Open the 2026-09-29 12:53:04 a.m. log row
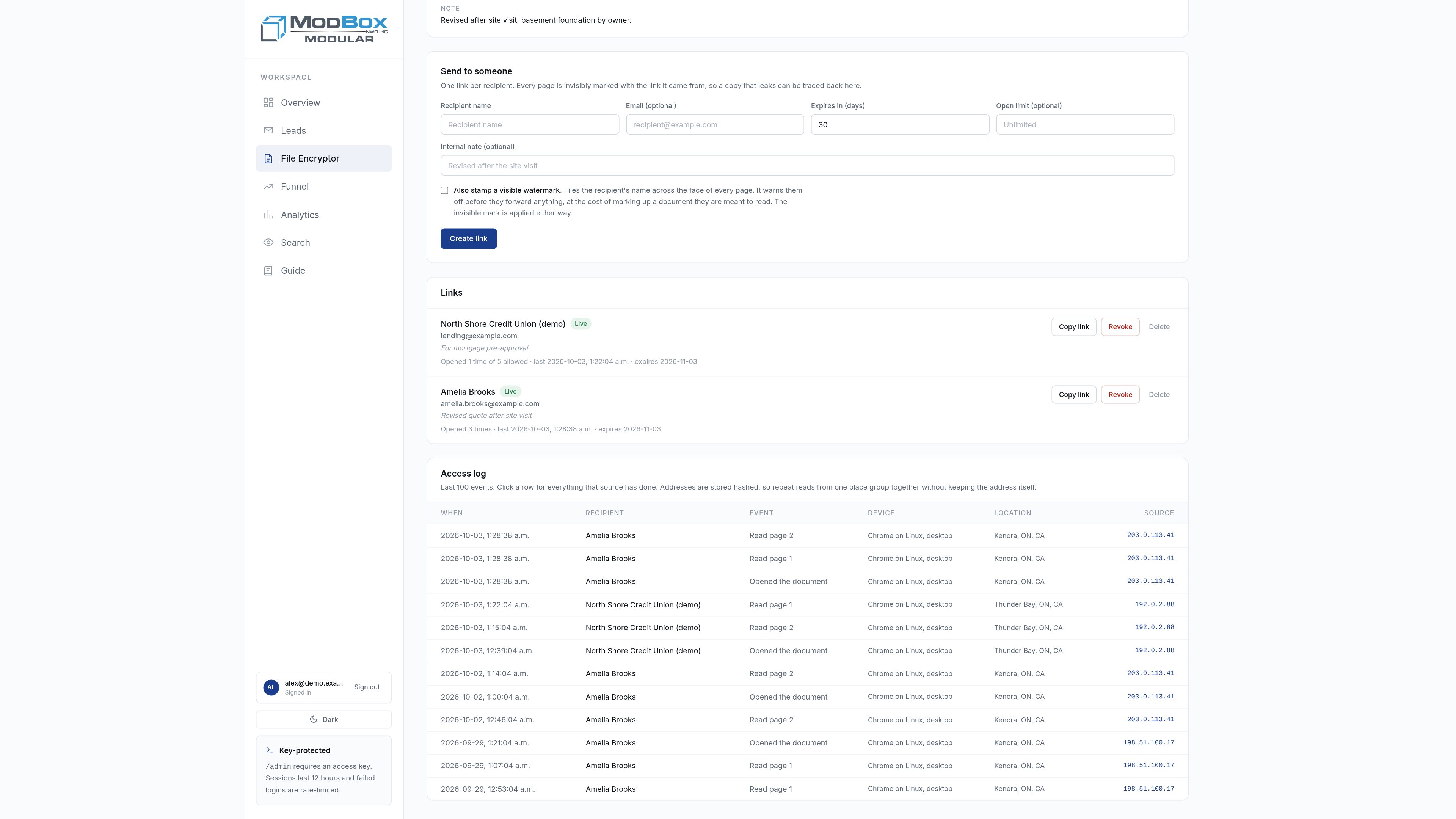 pyautogui.click(x=807, y=789)
